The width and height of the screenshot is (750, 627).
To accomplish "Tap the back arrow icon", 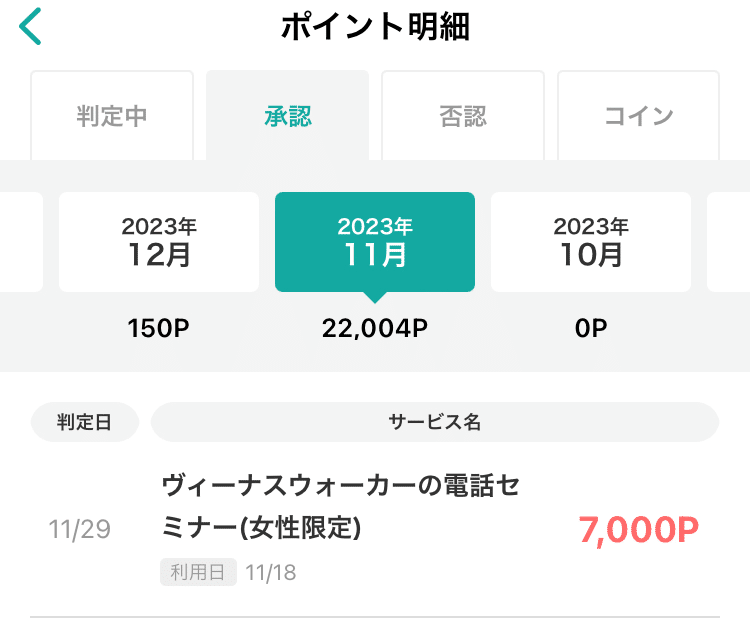I will click(31, 27).
